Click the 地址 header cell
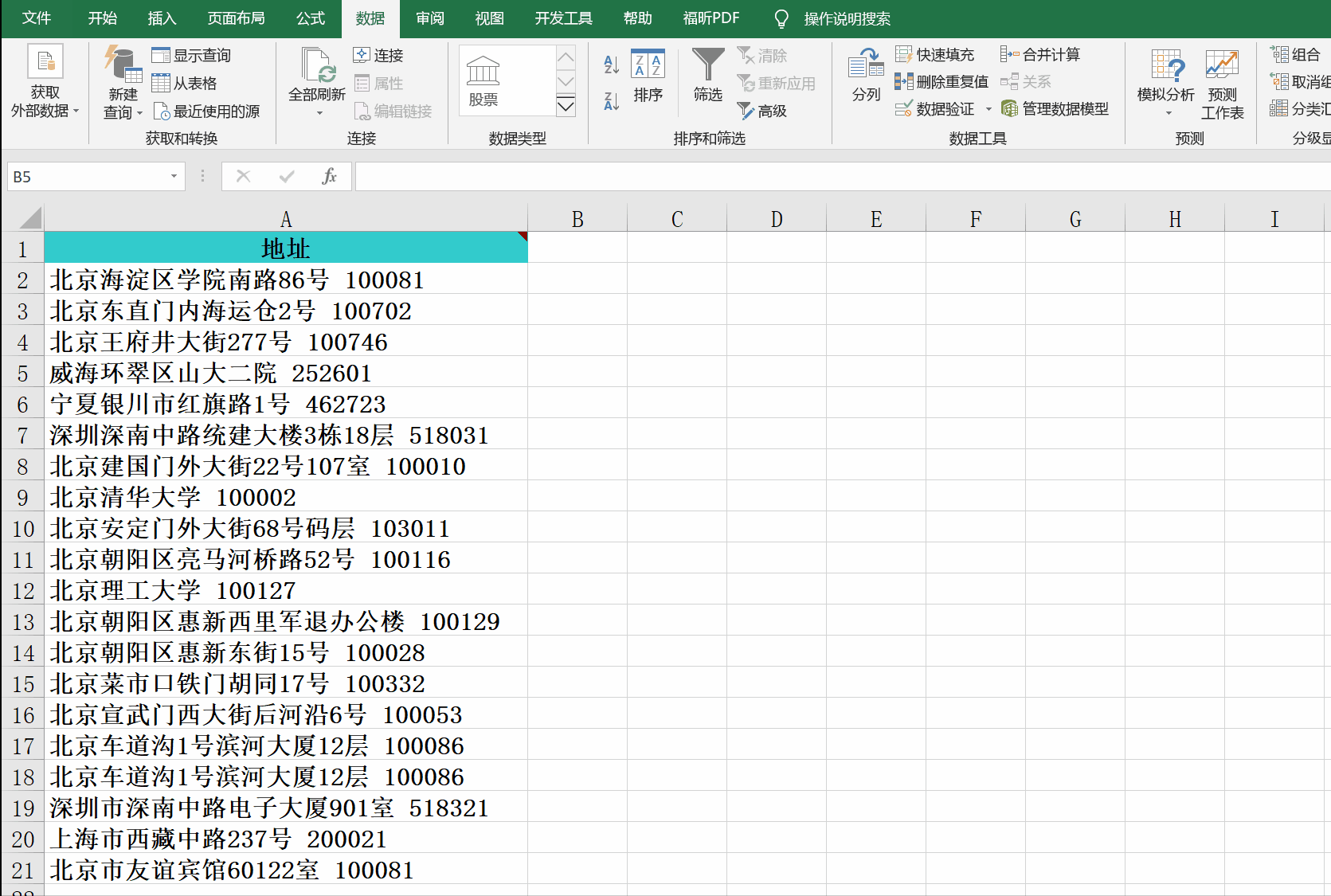Screen dimensions: 1331x896 click(286, 248)
